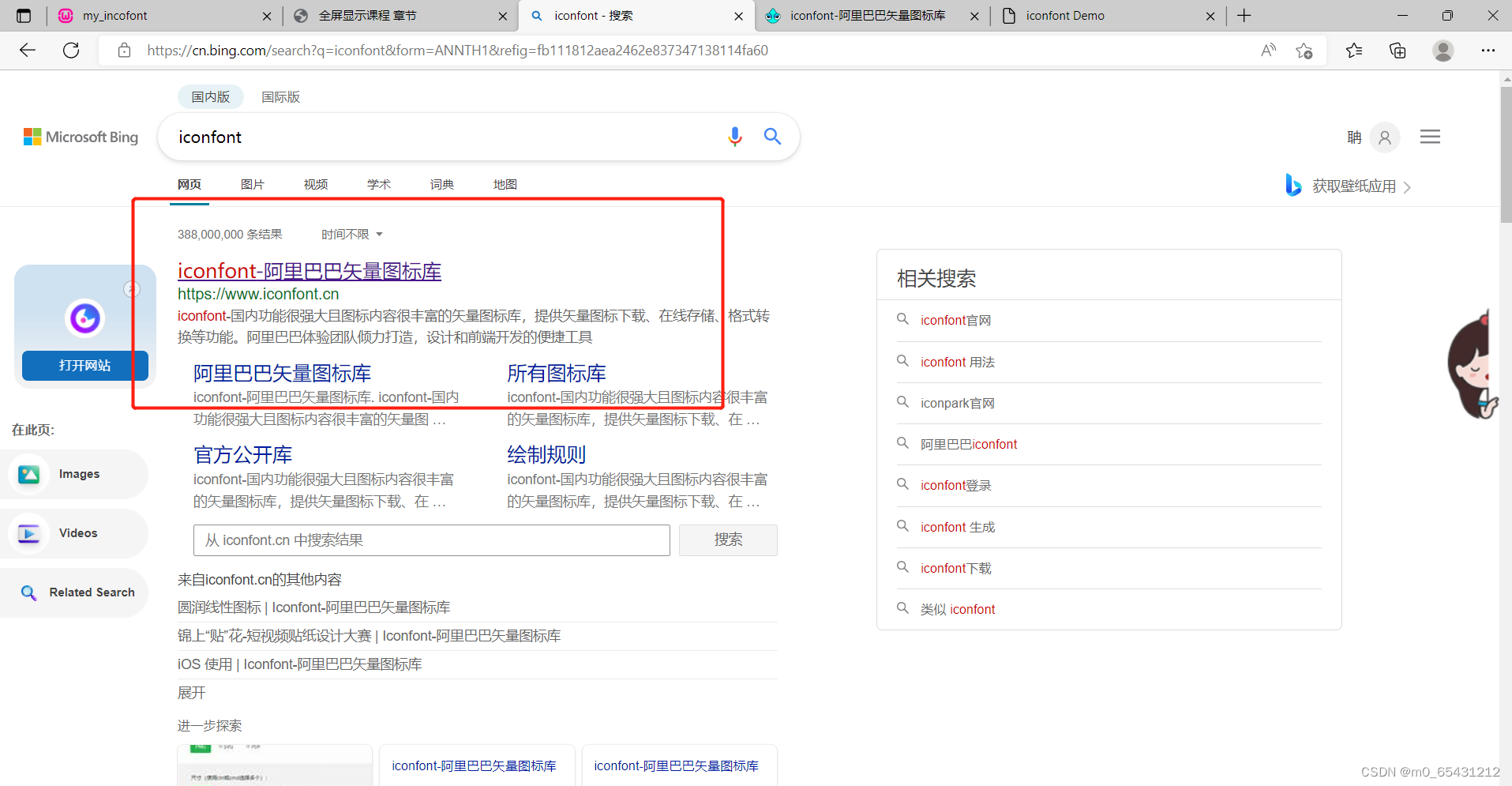Viewport: 1512px width, 786px height.
Task: Reload the Bing search page
Action: pyautogui.click(x=71, y=51)
